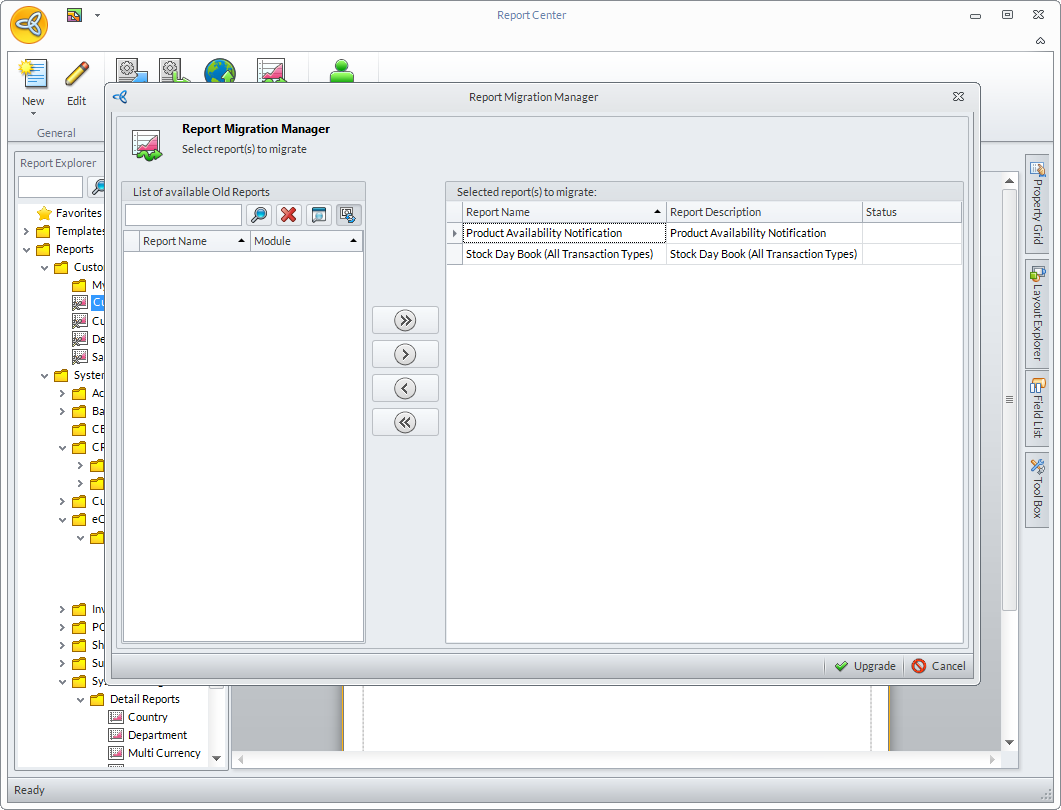Open the Field List side tab
1061x810 pixels.
point(1037,408)
